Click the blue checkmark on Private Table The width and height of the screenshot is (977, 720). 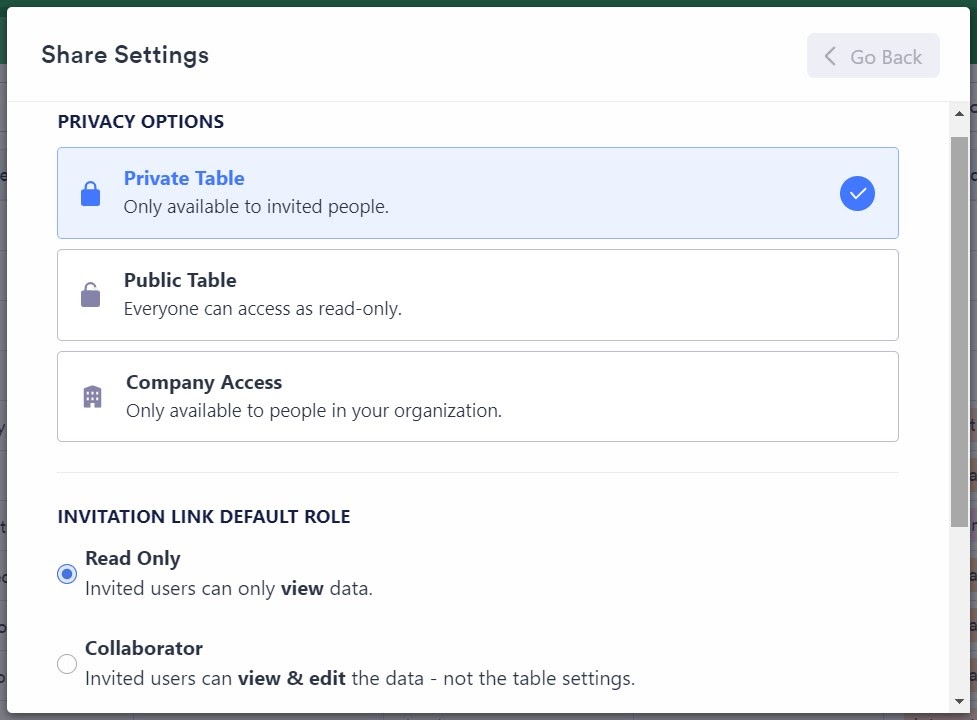pos(857,193)
